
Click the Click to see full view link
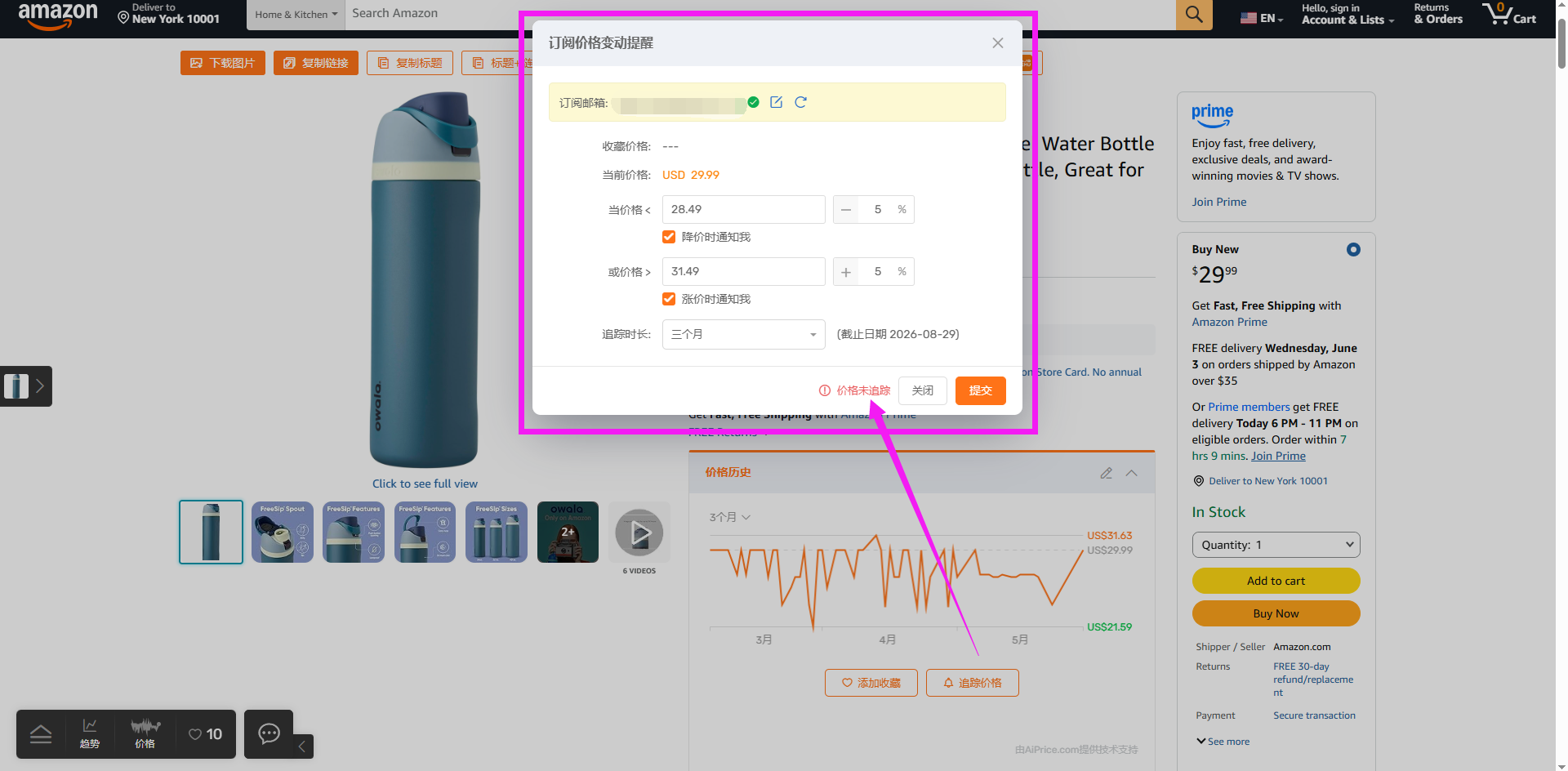(425, 484)
